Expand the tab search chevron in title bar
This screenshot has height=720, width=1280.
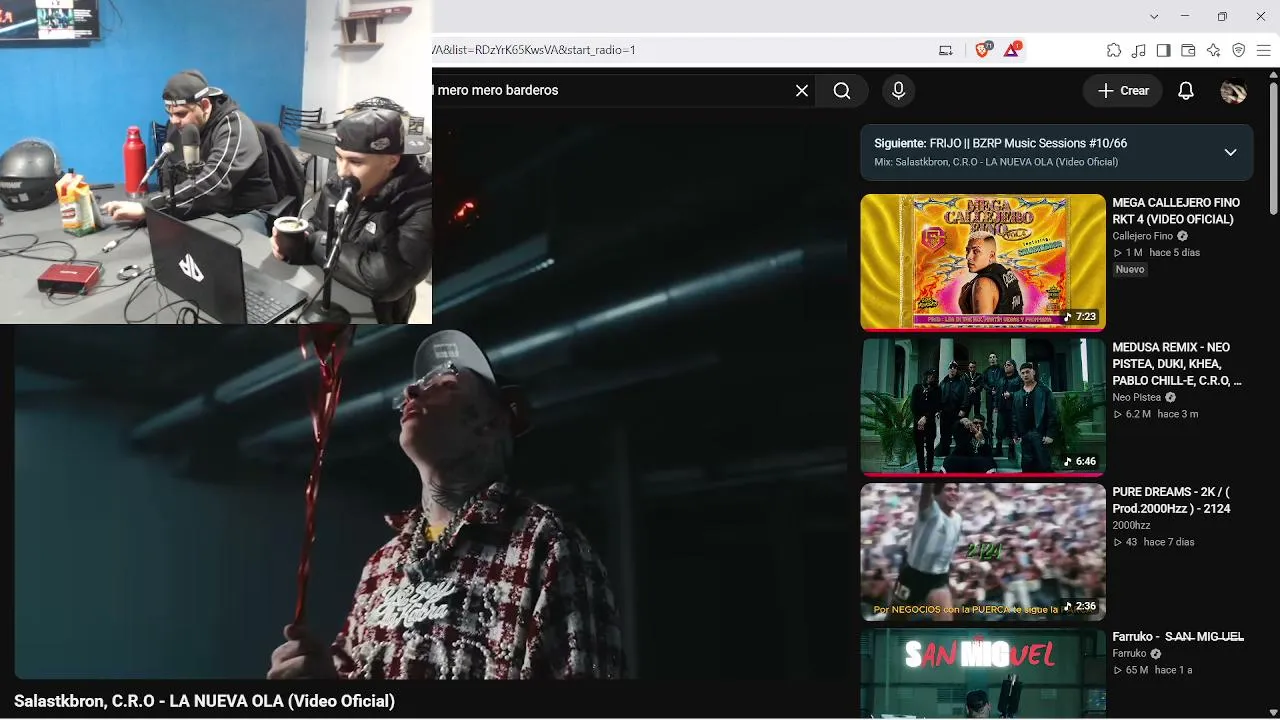tap(1154, 17)
